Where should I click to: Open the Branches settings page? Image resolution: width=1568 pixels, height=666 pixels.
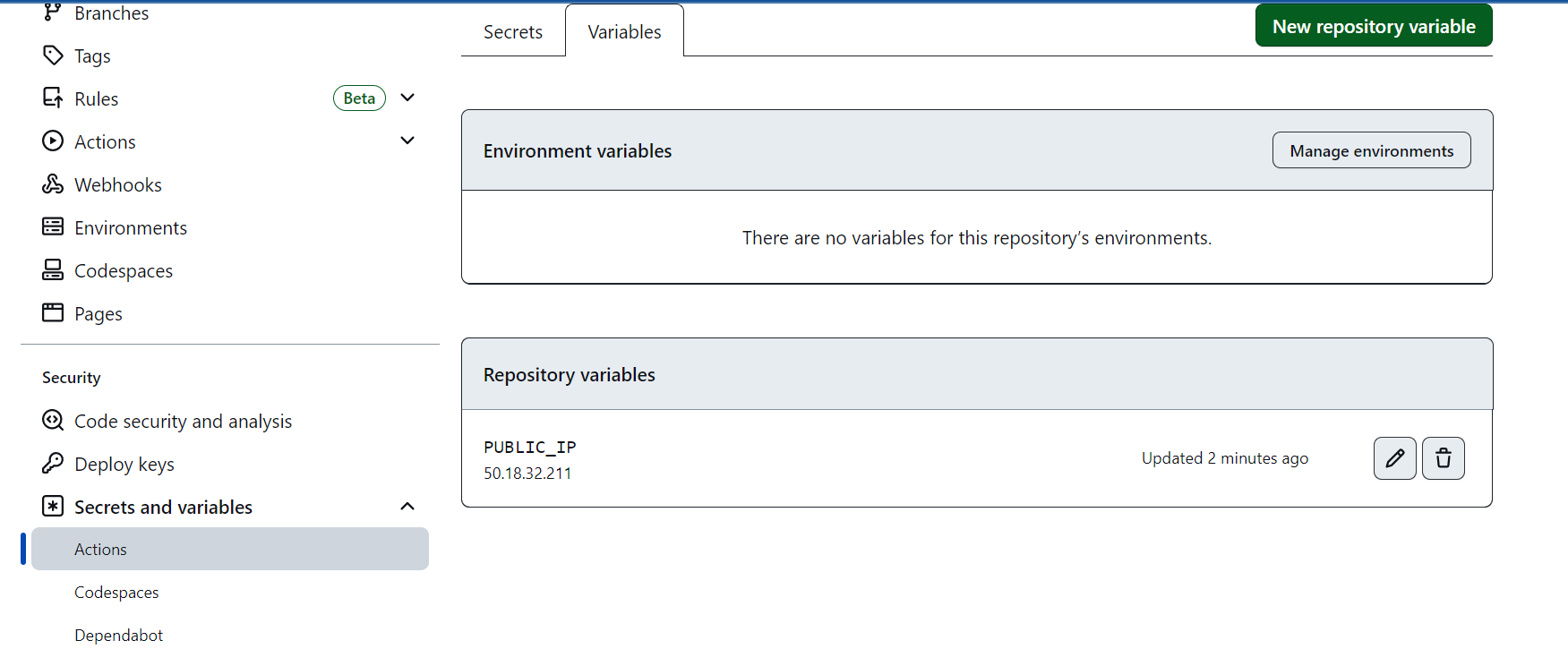(111, 13)
